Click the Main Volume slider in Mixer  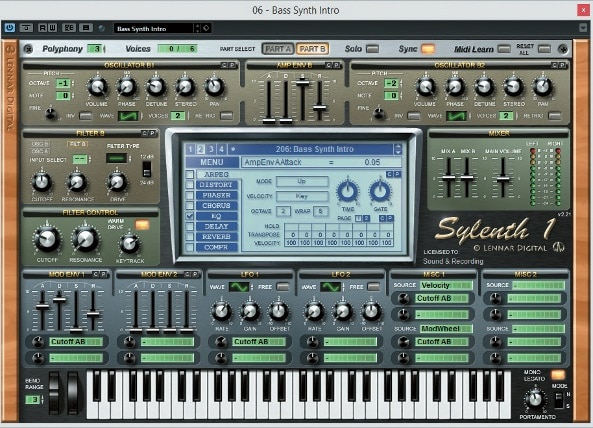(503, 179)
